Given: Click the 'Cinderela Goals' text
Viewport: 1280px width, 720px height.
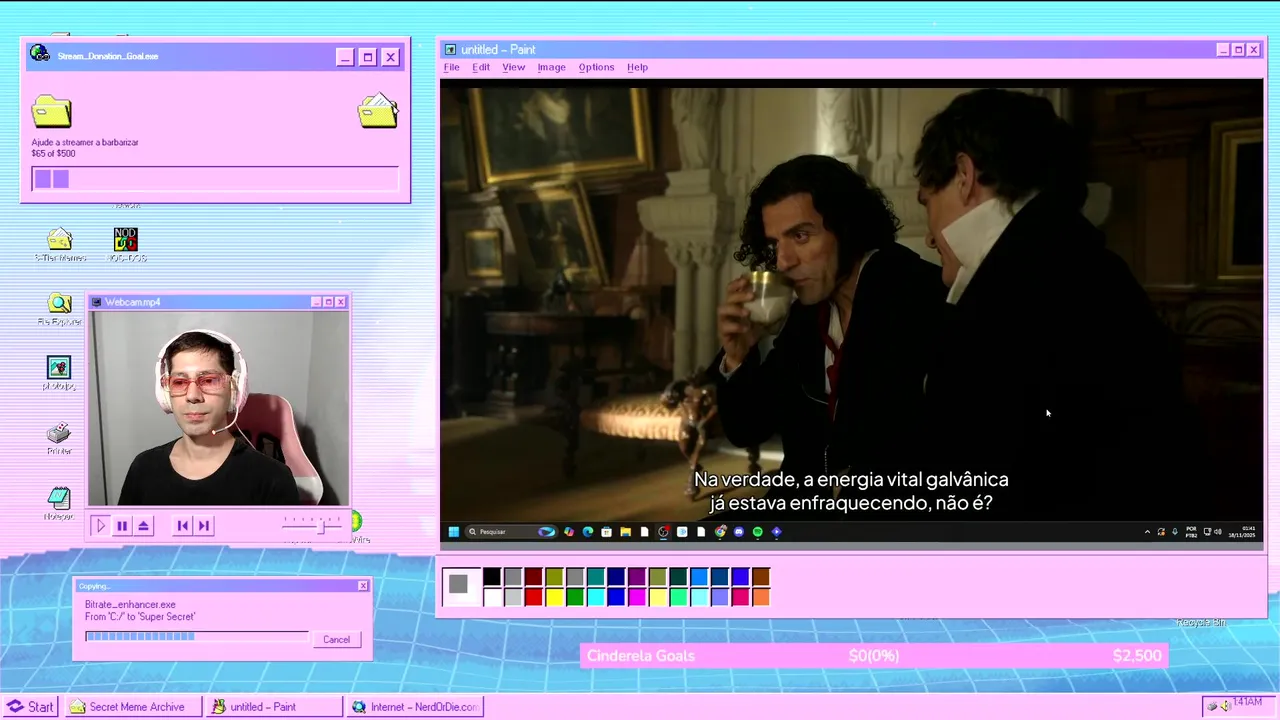Looking at the screenshot, I should tap(641, 656).
